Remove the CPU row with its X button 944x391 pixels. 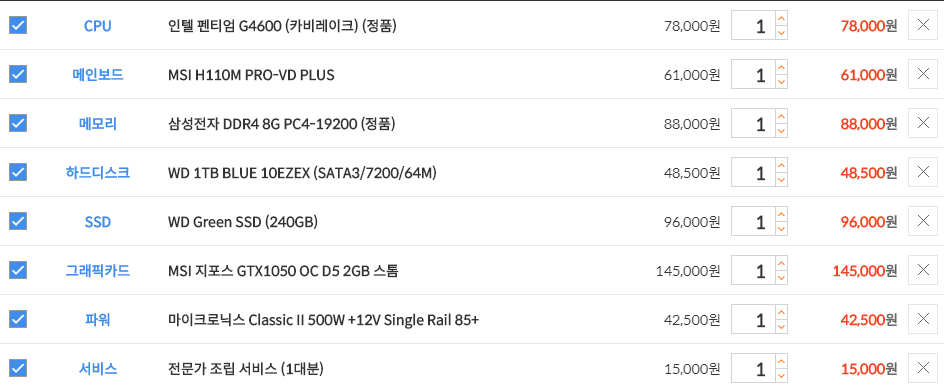922,25
